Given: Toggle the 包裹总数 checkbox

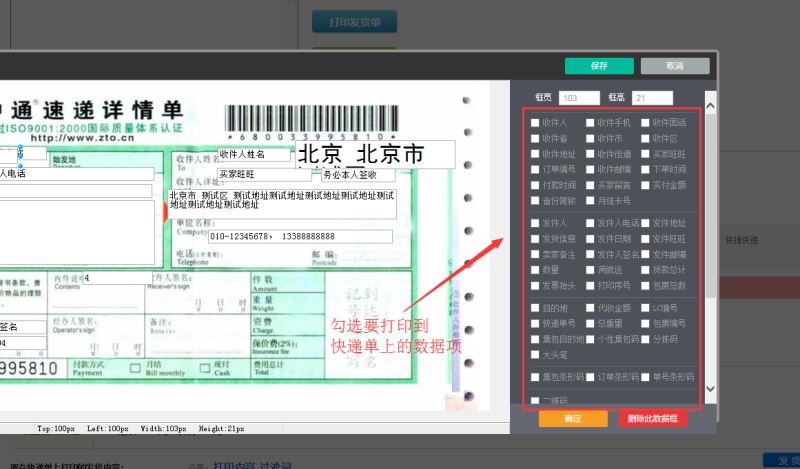Looking at the screenshot, I should pos(645,286).
